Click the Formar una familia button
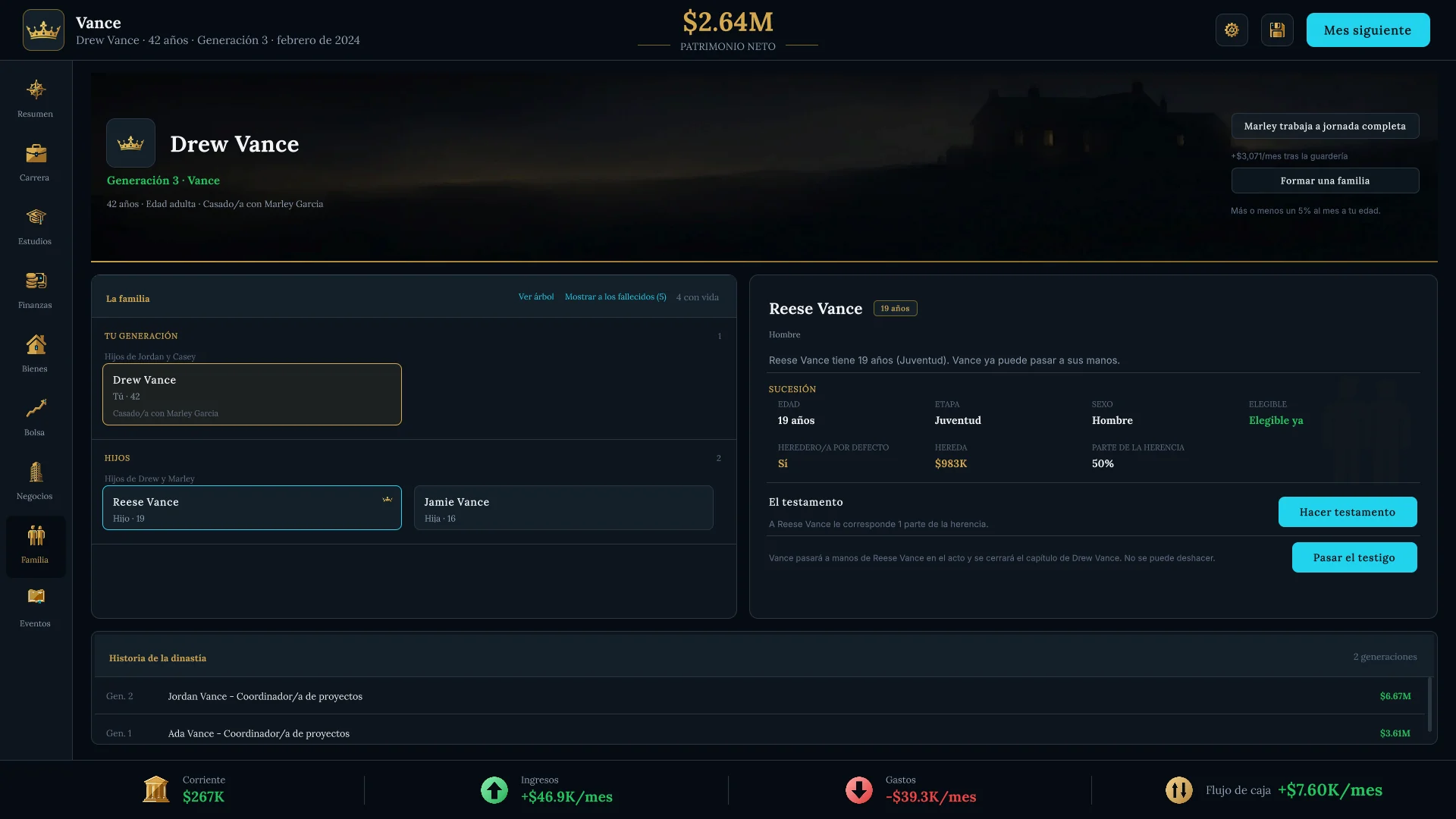This screenshot has height=819, width=1456. point(1325,180)
